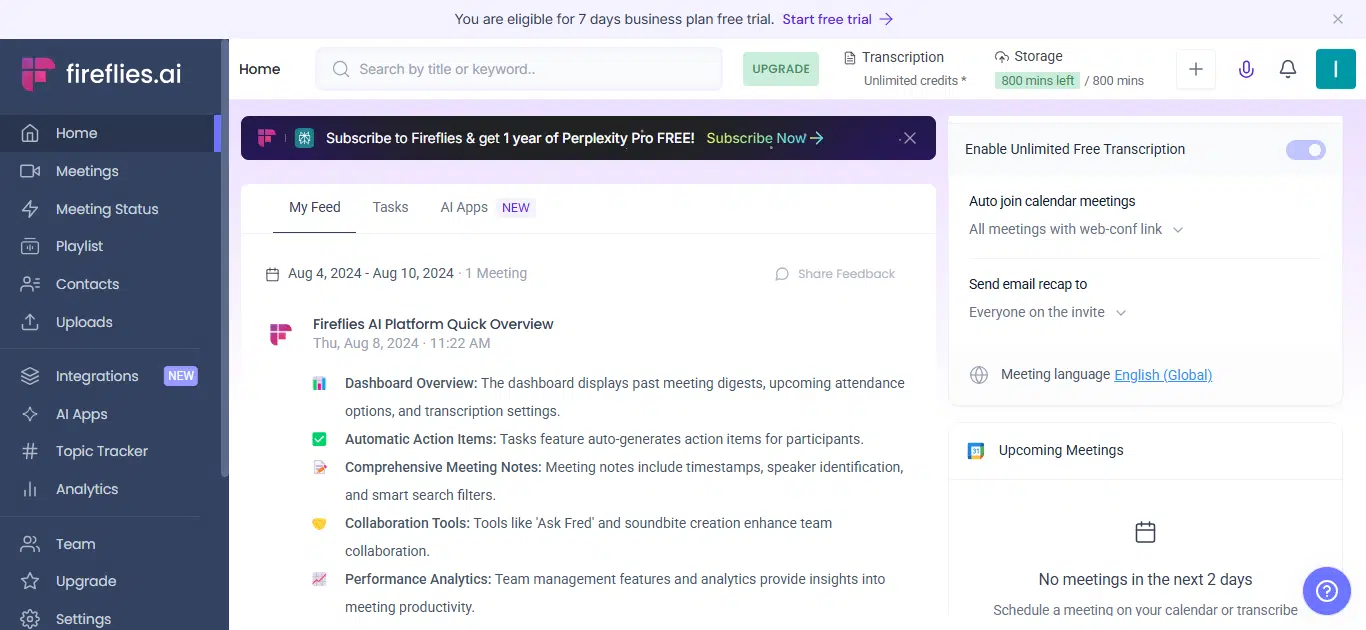
Task: Click the Transcription document icon
Action: click(850, 58)
